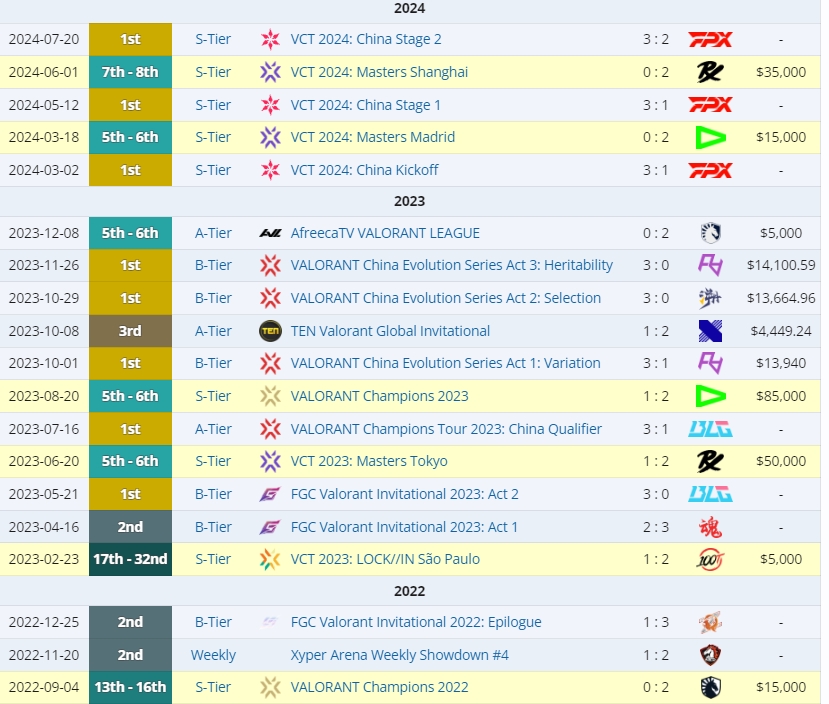This screenshot has height=704, width=829.
Task: Open Evolution Series Act 3: Heritability link
Action: [452, 265]
